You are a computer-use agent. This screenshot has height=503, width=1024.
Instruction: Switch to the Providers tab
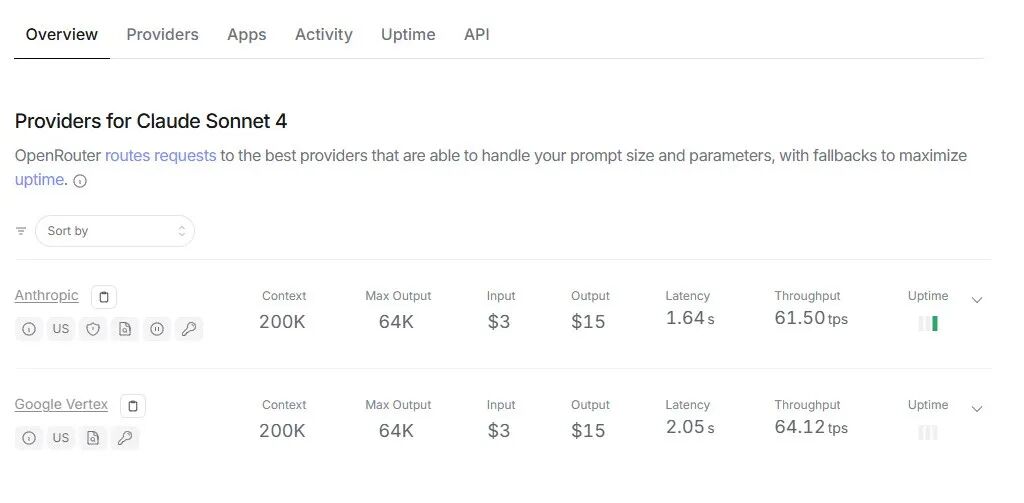tap(162, 35)
